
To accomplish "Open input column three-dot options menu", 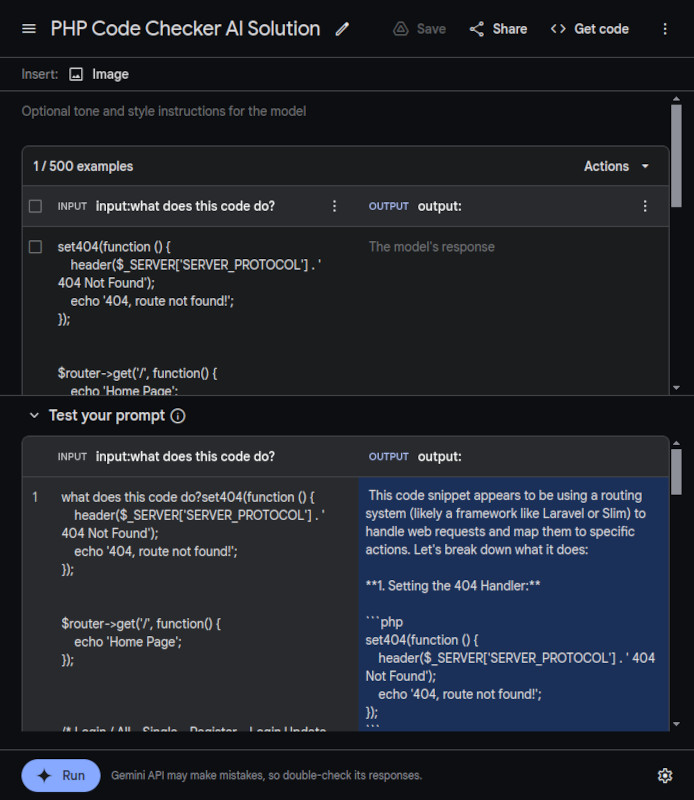I will [335, 206].
